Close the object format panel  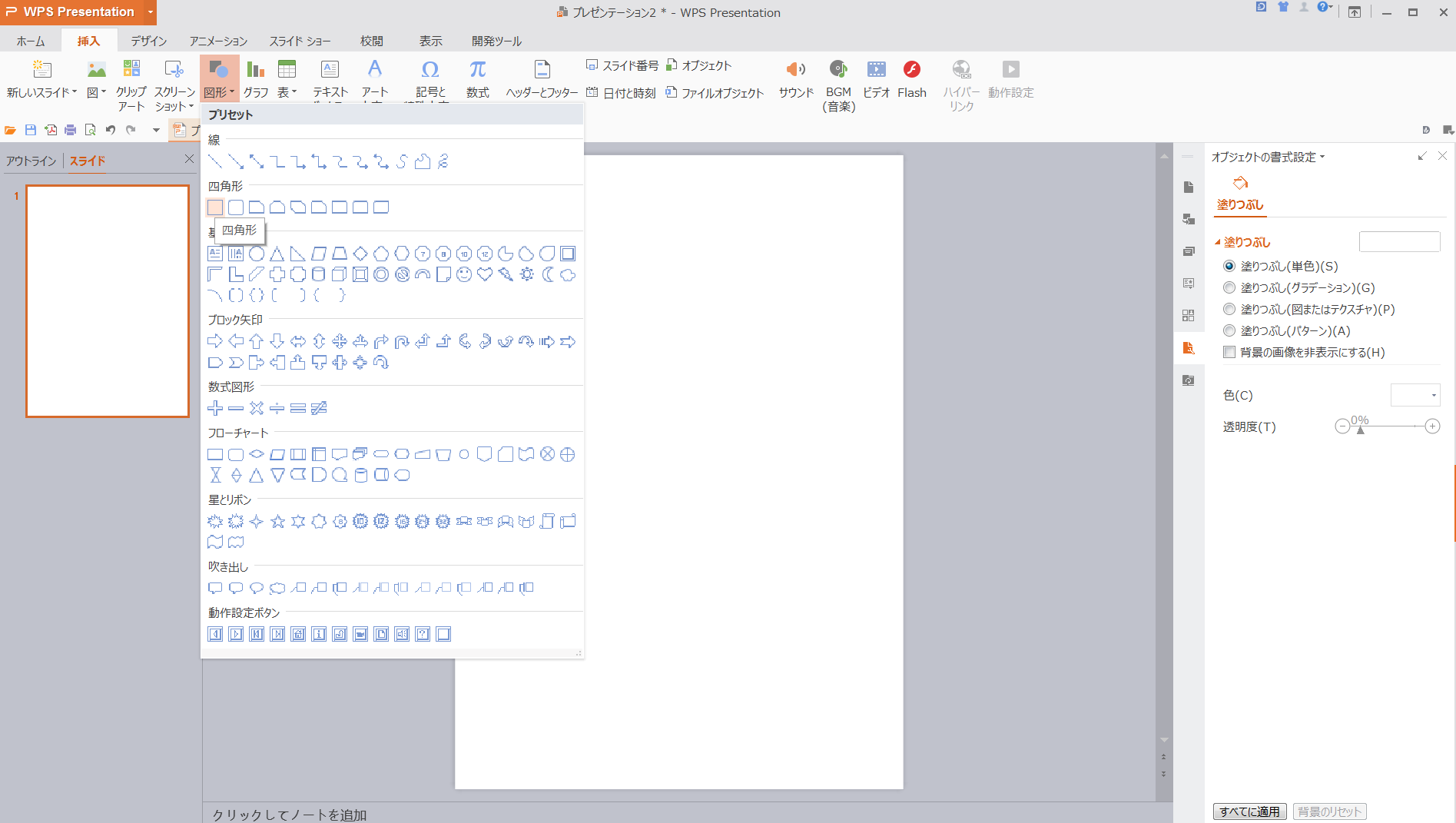pos(1442,156)
